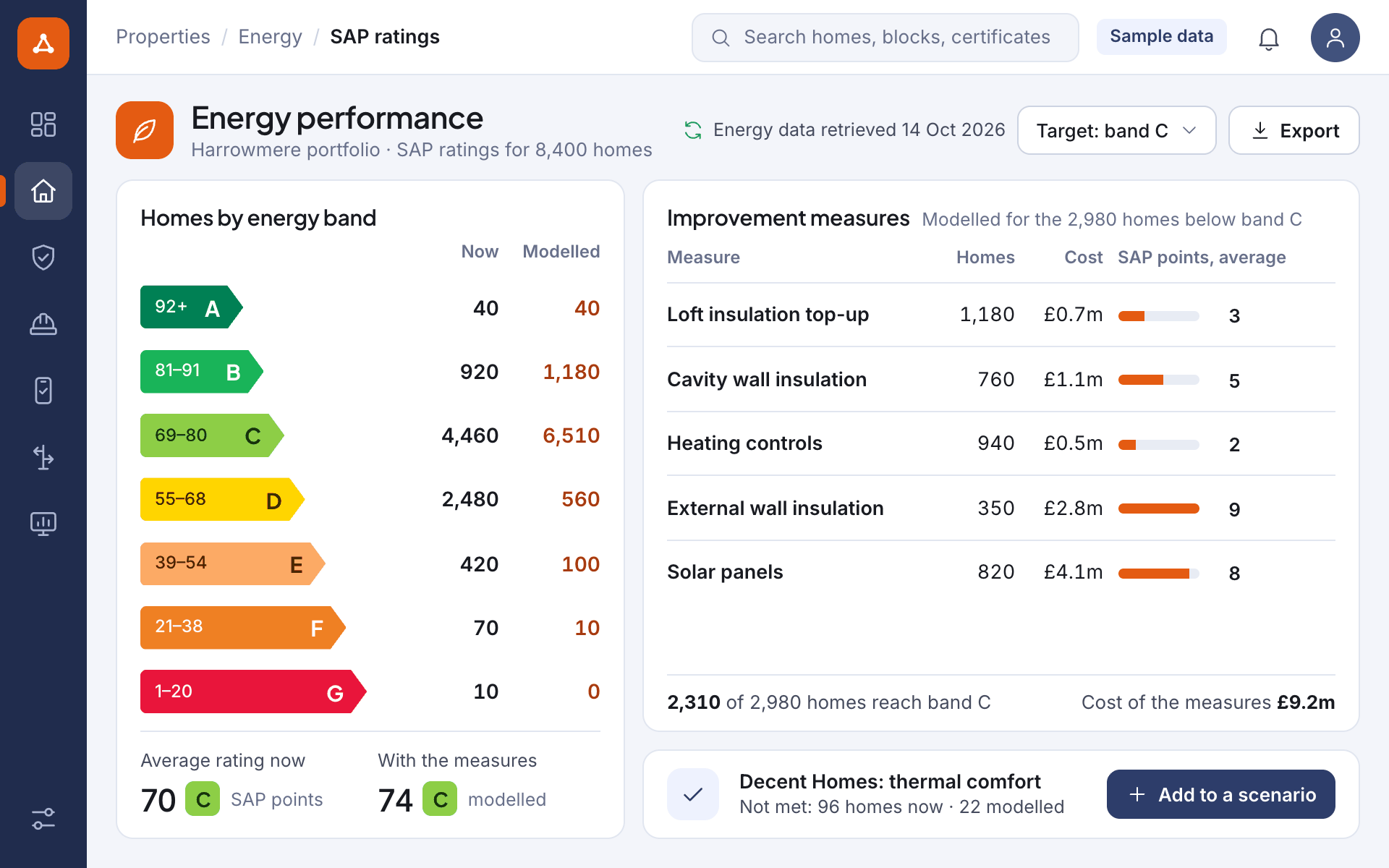Screen dimensions: 1389x868
Task: Click the Modelled column header
Action: (x=561, y=252)
